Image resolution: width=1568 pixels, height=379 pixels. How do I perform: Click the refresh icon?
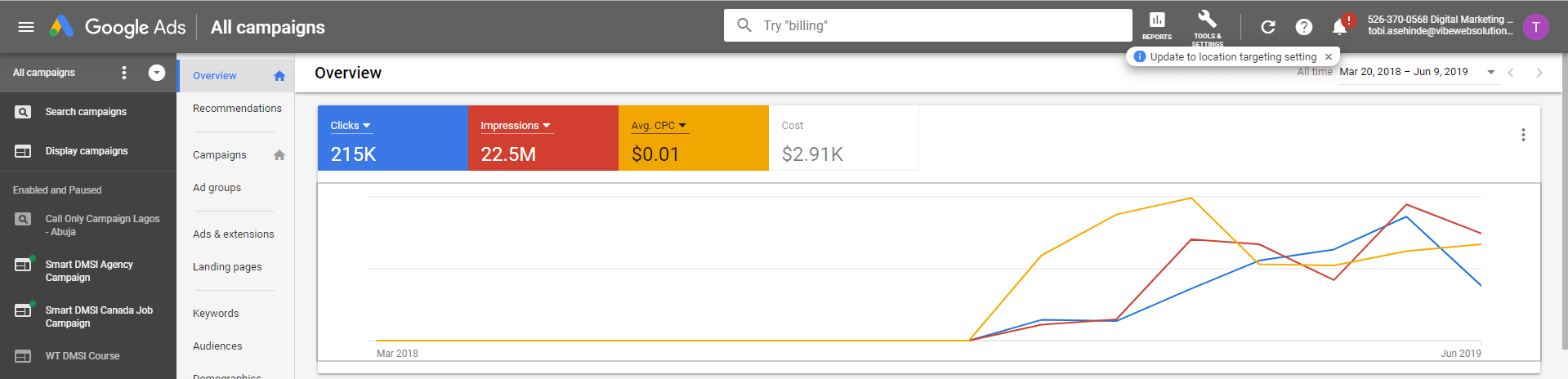click(x=1268, y=27)
